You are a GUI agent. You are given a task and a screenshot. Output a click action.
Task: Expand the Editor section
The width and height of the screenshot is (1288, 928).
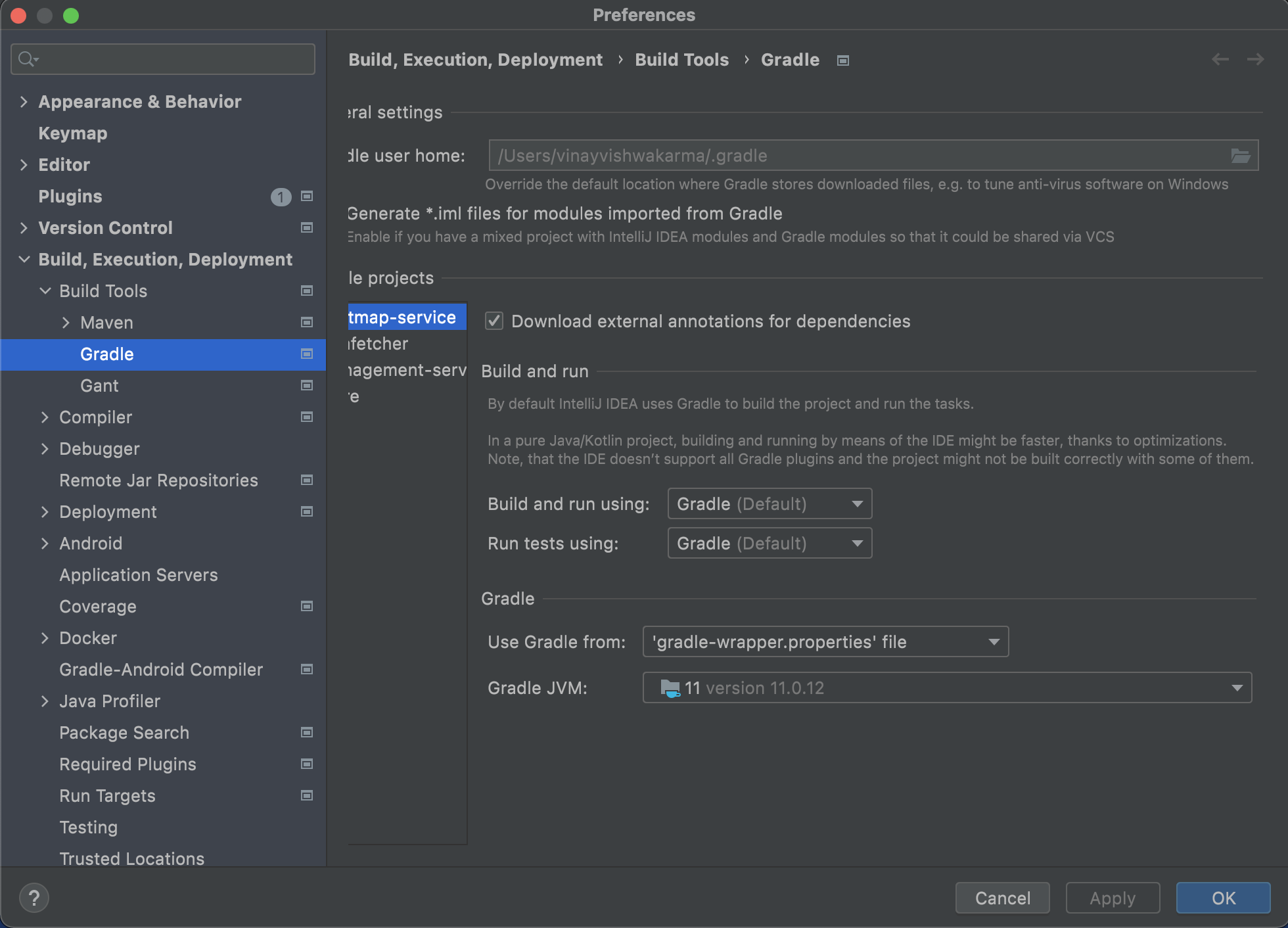click(24, 164)
